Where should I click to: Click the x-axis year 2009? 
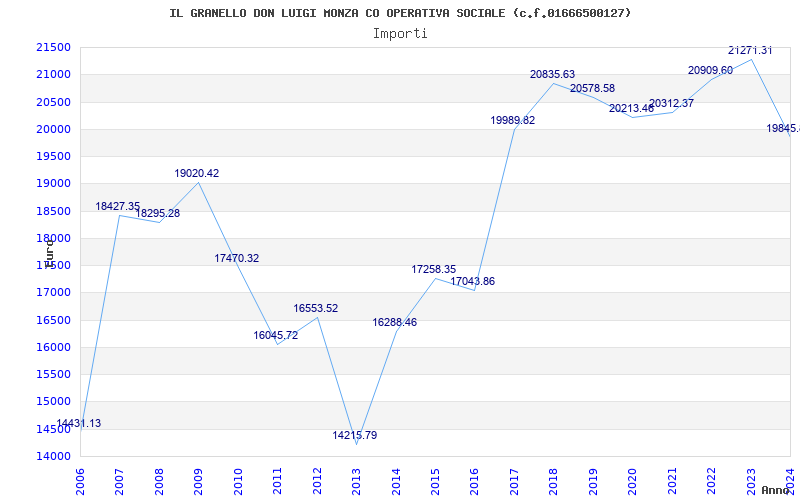(x=198, y=482)
